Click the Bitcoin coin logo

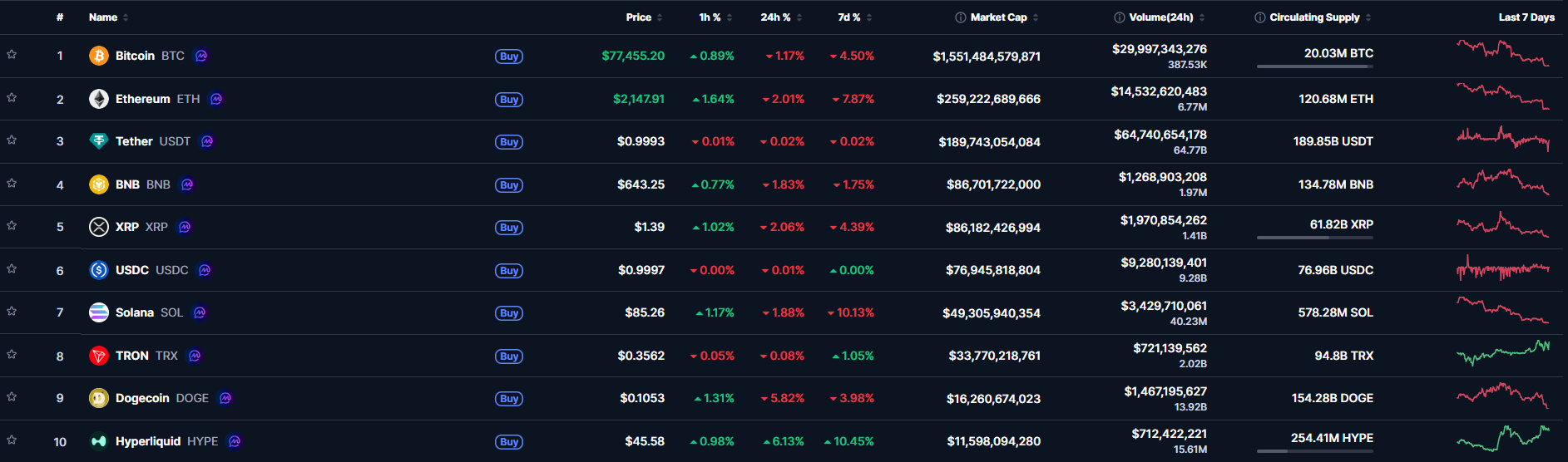pos(99,56)
